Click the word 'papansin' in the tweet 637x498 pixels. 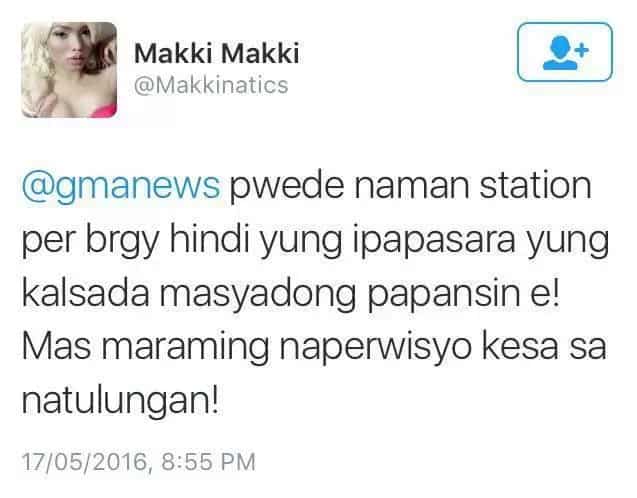pyautogui.click(x=444, y=295)
